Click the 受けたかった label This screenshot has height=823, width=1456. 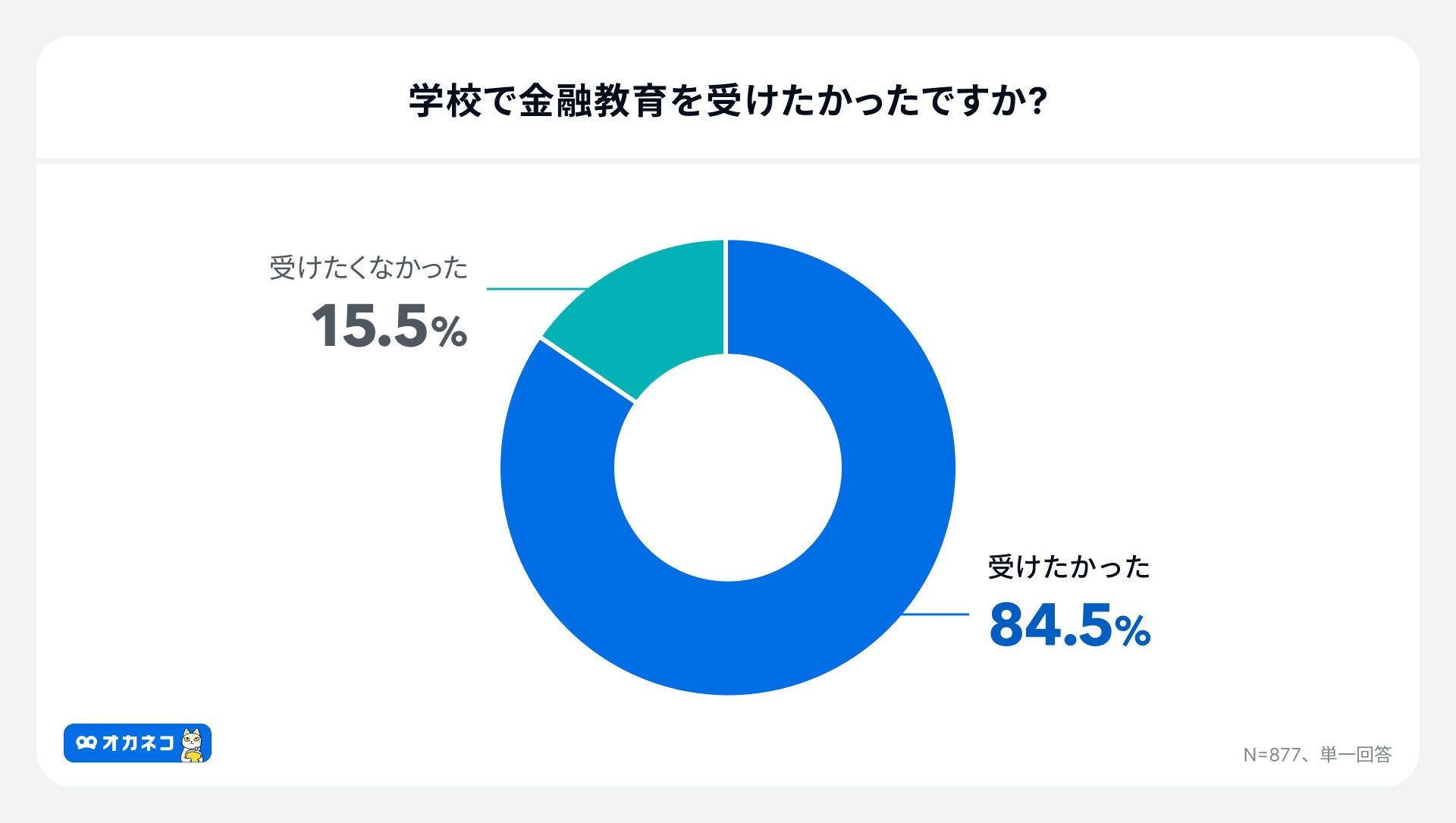(1068, 567)
